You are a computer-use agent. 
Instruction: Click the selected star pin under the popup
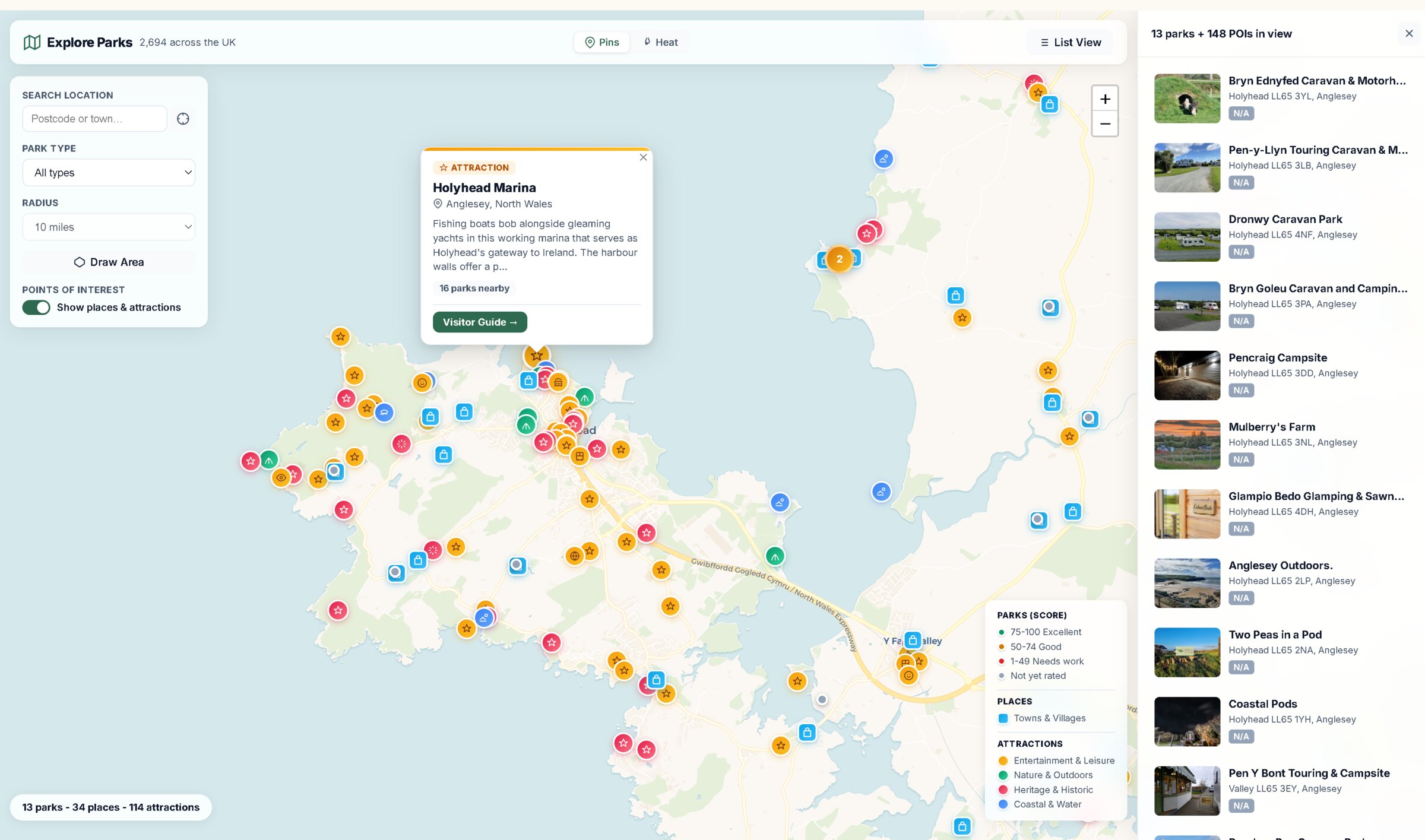[x=536, y=356]
